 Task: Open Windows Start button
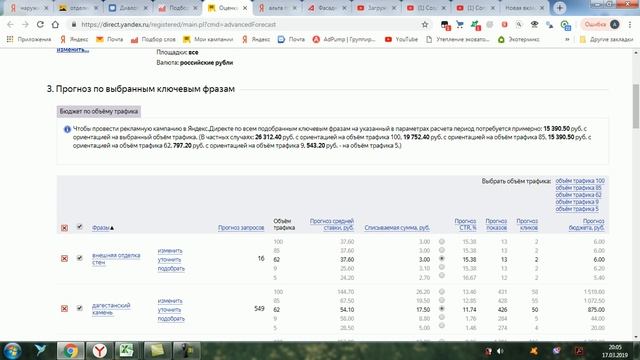pyautogui.click(x=12, y=351)
